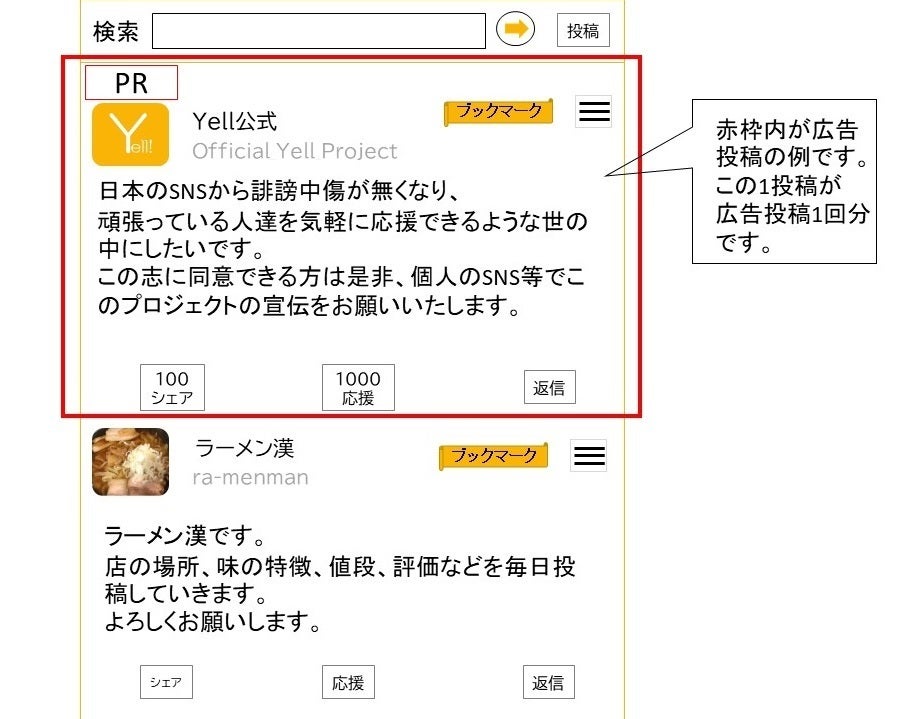Bookmark the Yell公式 post
Viewport: 899px width, 719px height.
click(499, 111)
